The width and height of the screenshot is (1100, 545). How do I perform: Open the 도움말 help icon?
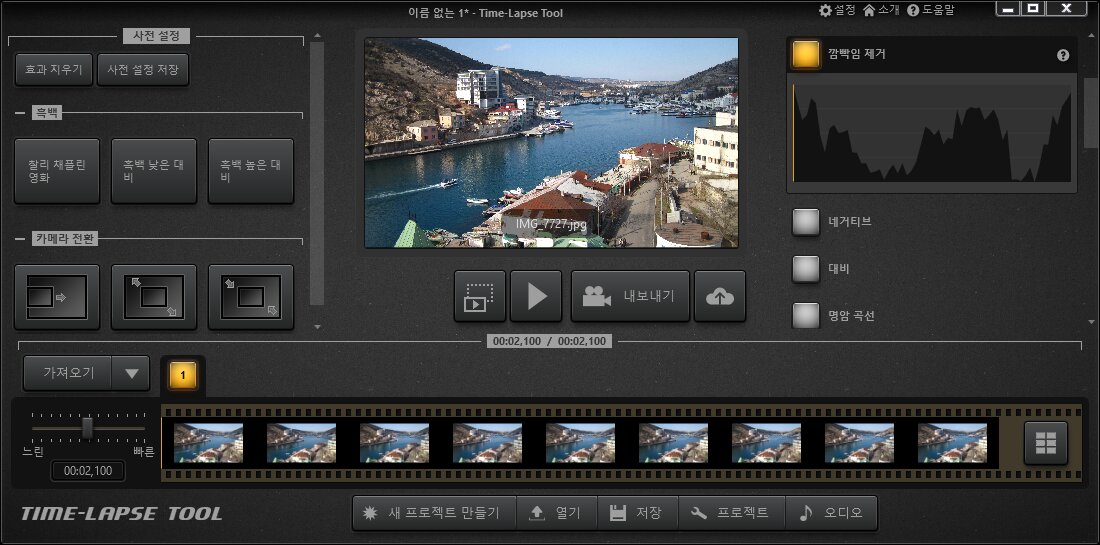(x=930, y=10)
